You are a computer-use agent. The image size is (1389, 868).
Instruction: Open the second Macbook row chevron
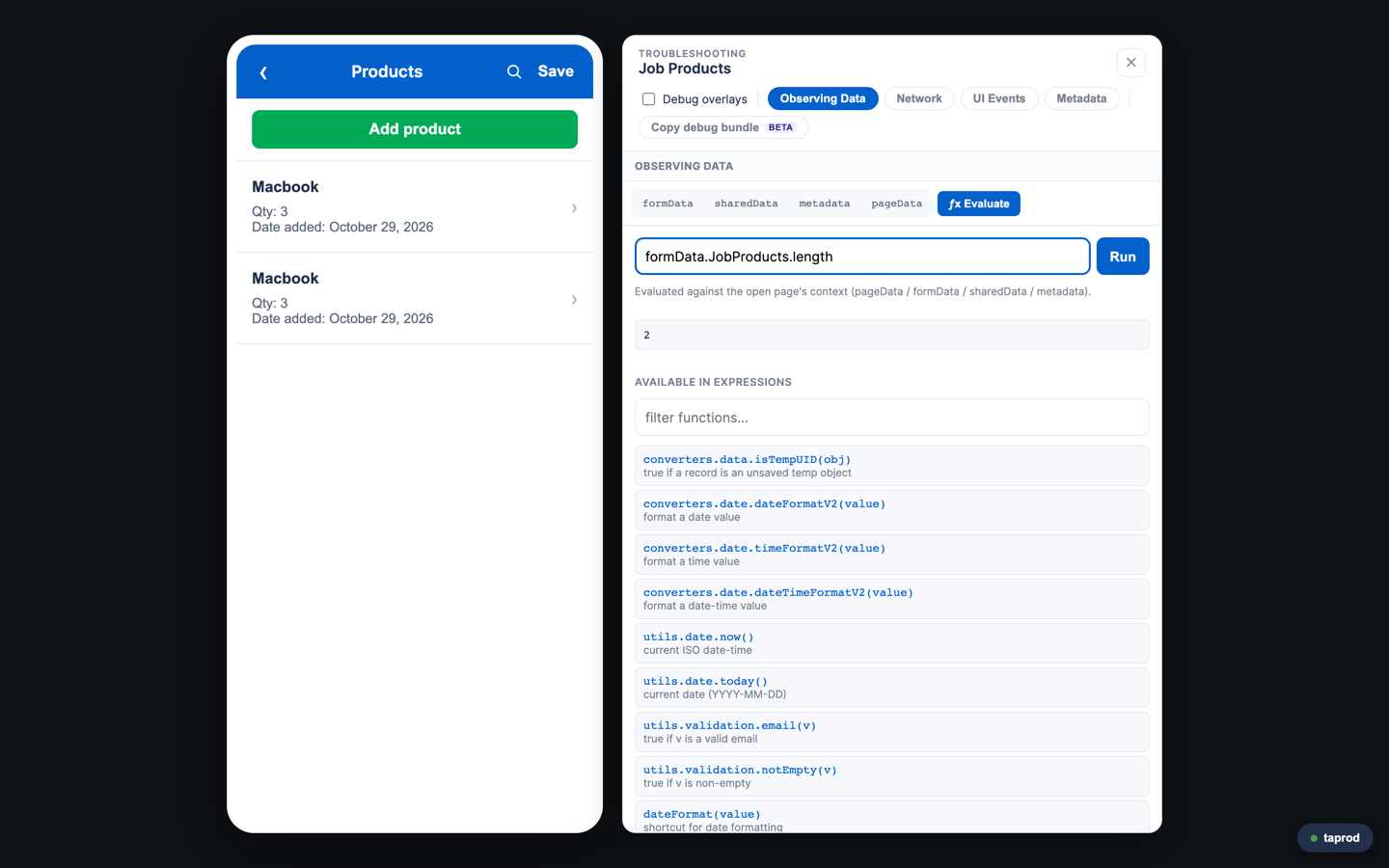[x=574, y=300]
